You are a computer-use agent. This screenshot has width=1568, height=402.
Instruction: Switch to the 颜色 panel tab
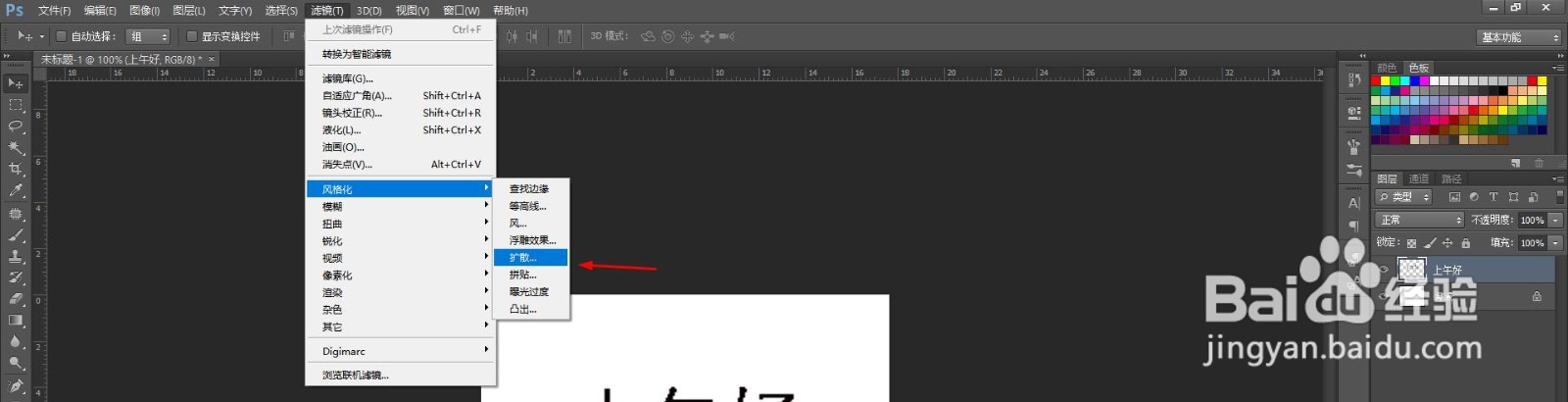pos(1387,68)
